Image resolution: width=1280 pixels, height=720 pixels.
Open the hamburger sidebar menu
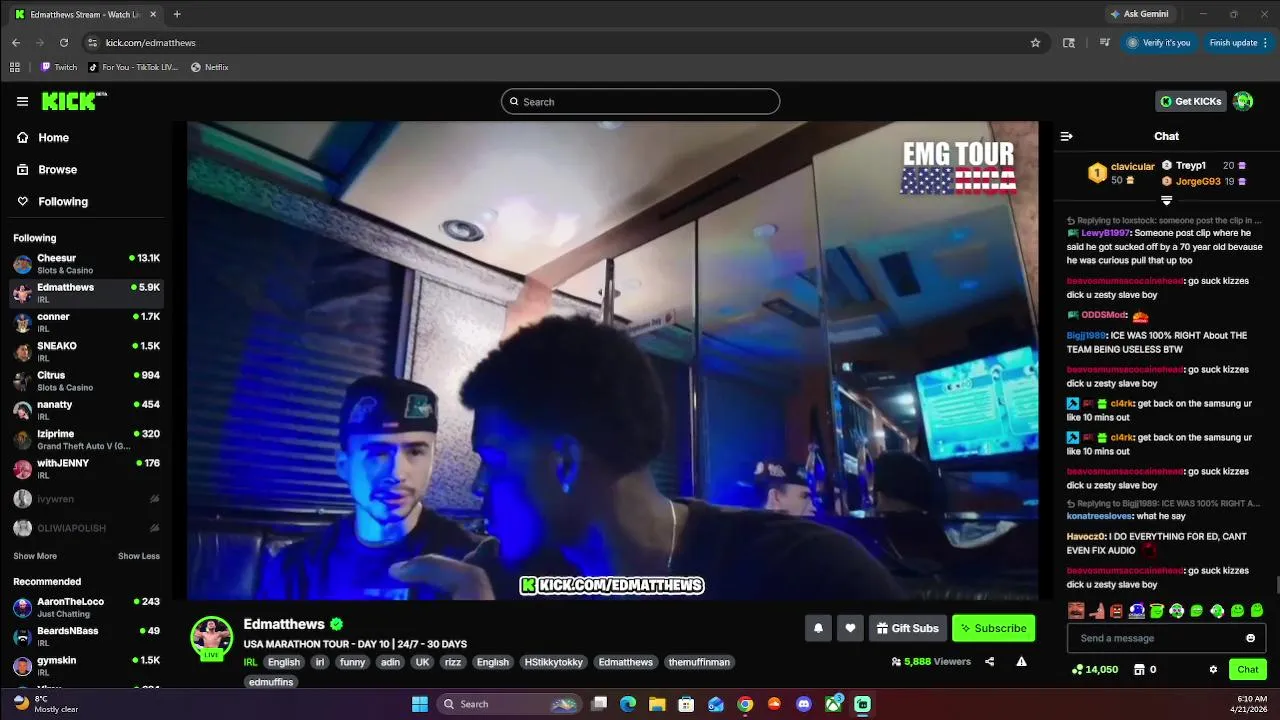pos(22,101)
